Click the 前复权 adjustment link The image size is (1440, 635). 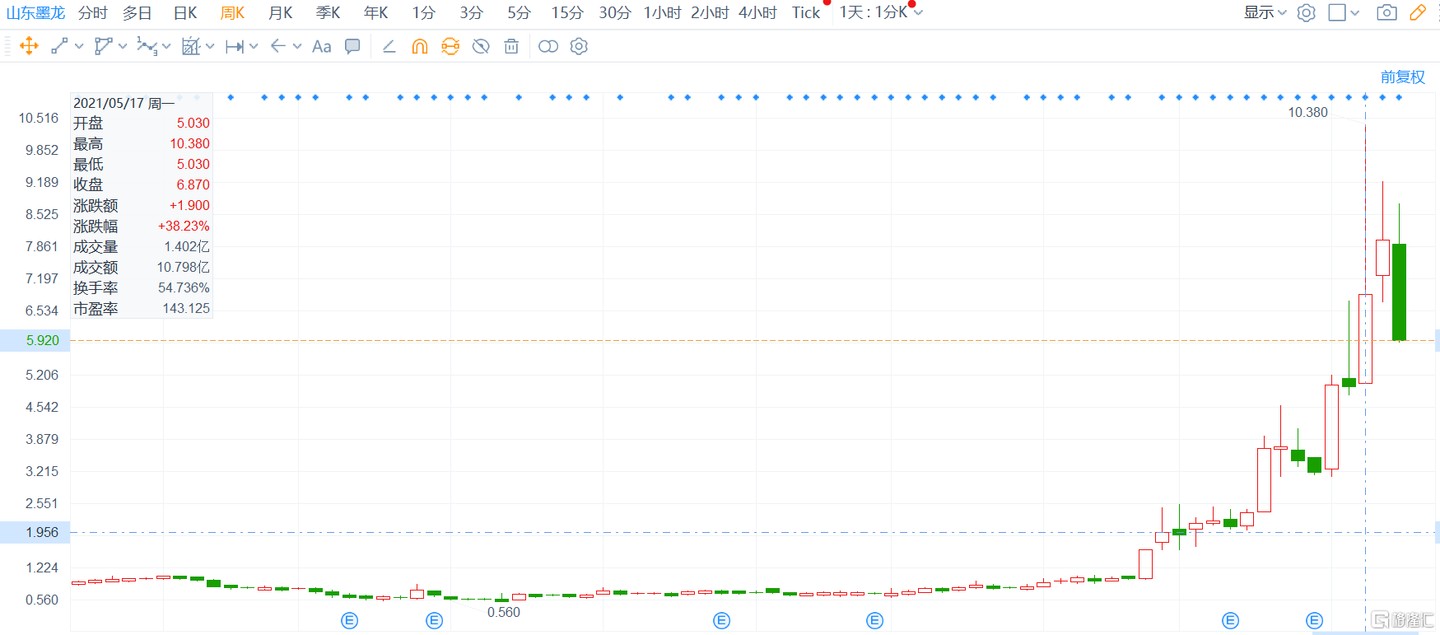pos(1403,76)
